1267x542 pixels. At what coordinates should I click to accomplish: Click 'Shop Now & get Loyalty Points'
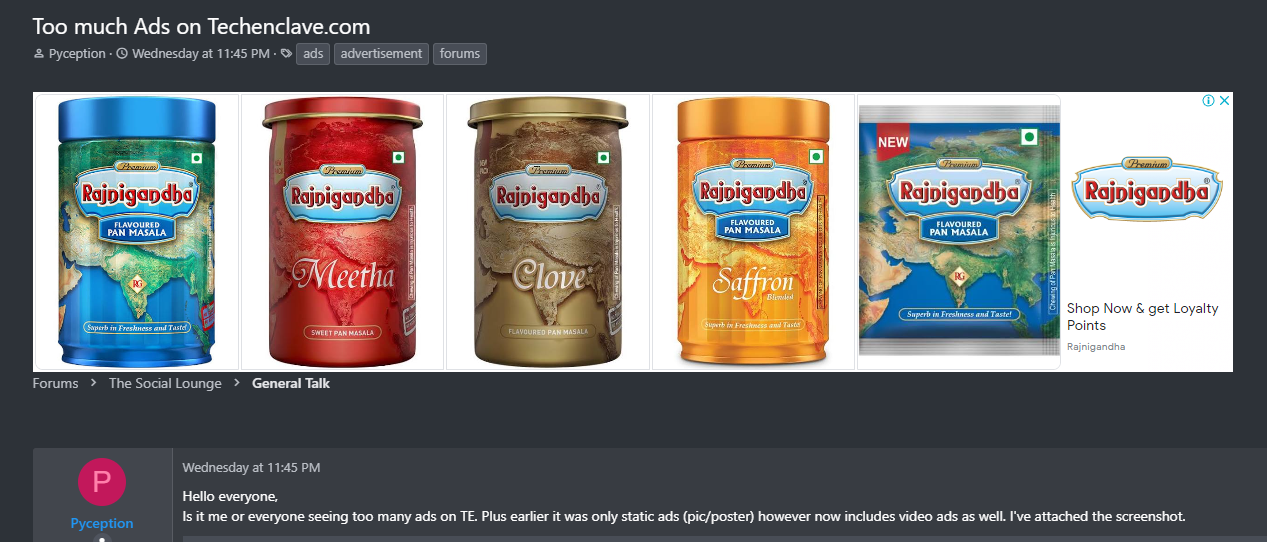(1143, 317)
